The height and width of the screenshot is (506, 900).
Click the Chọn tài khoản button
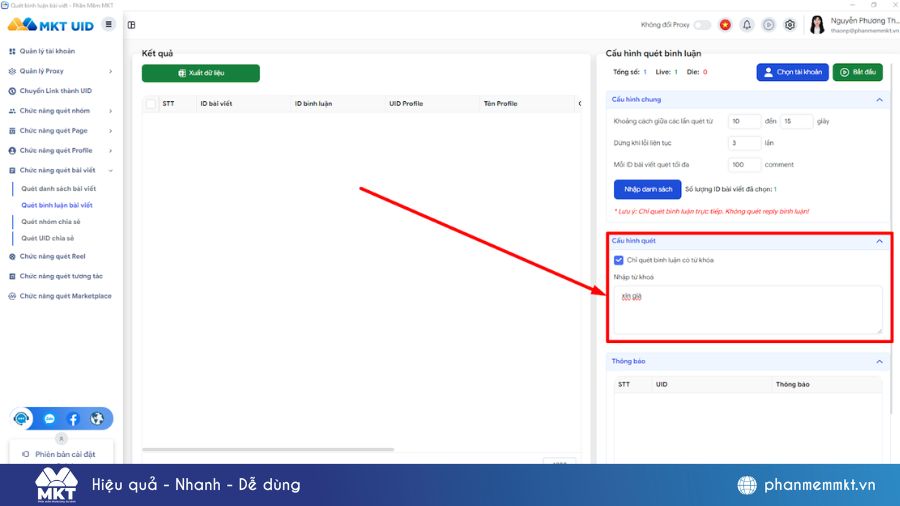pos(792,72)
